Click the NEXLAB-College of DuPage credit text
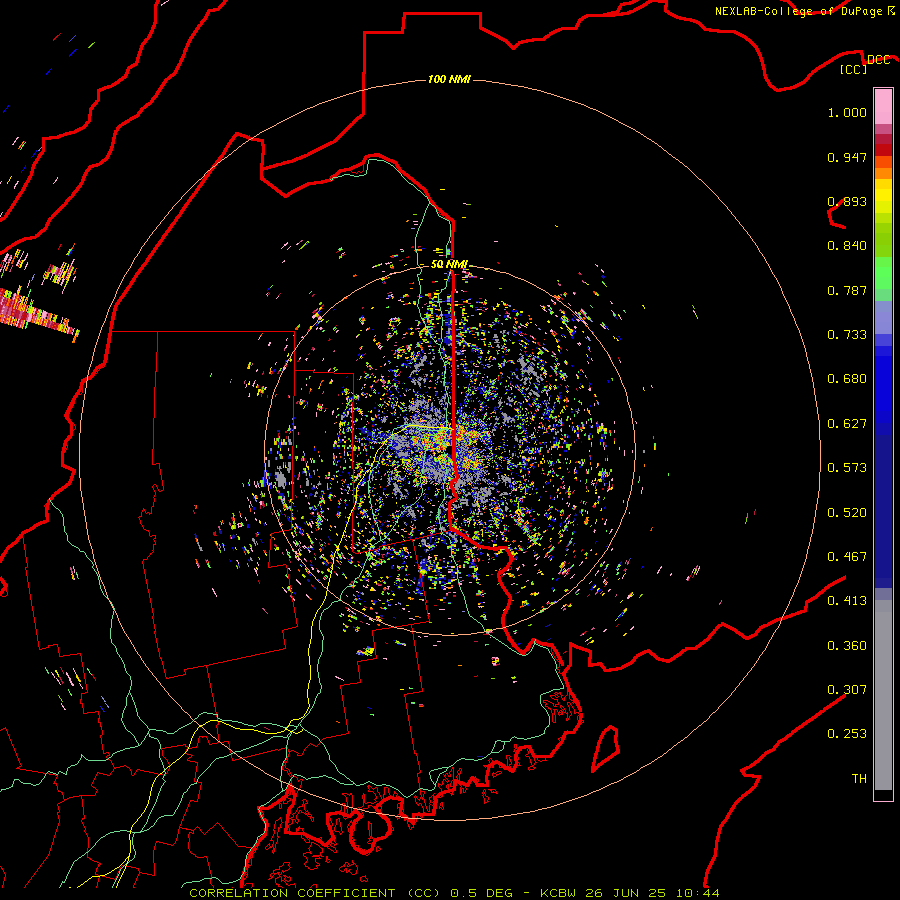The height and width of the screenshot is (900, 900). tap(805, 11)
